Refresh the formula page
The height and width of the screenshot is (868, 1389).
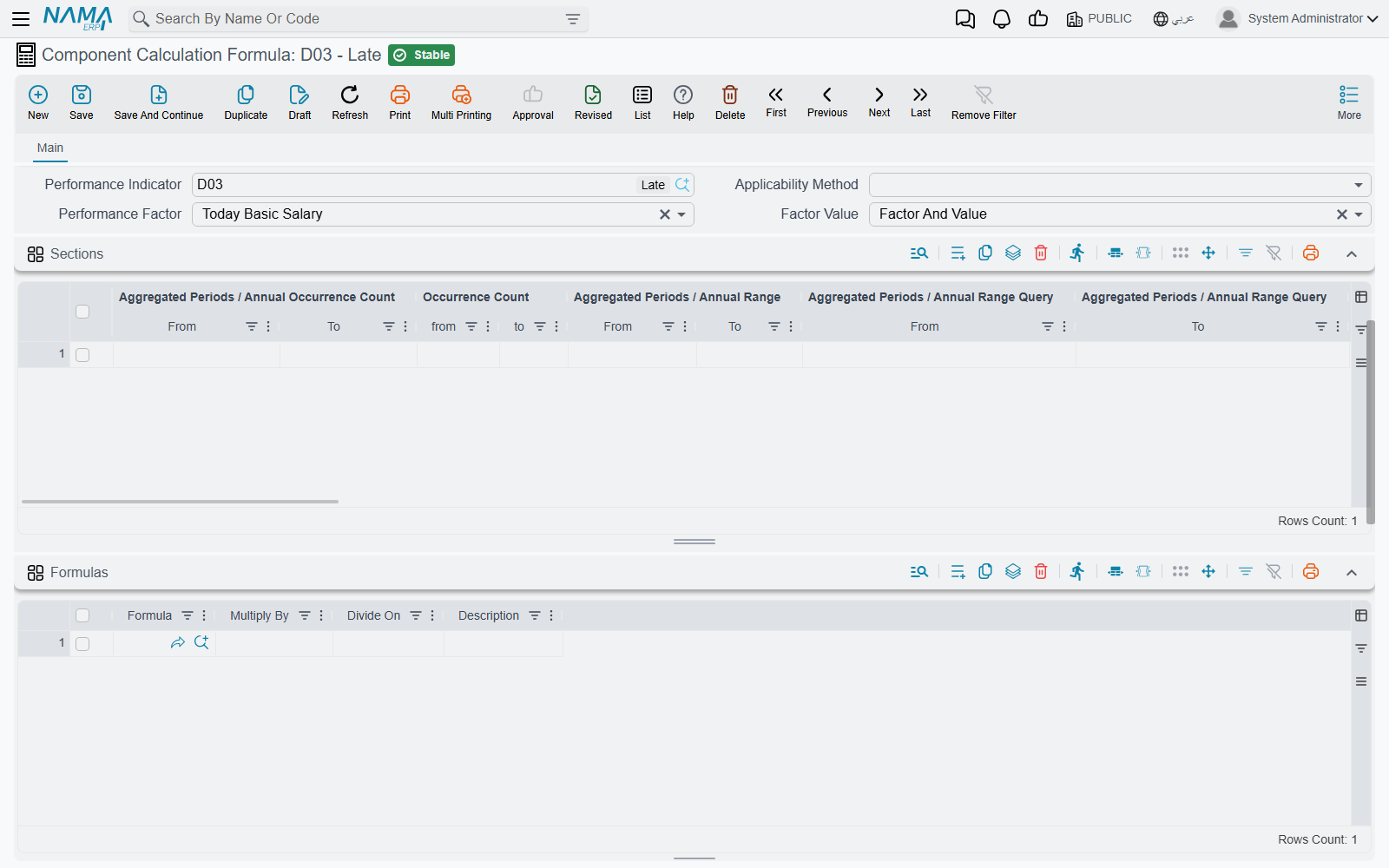pyautogui.click(x=350, y=102)
